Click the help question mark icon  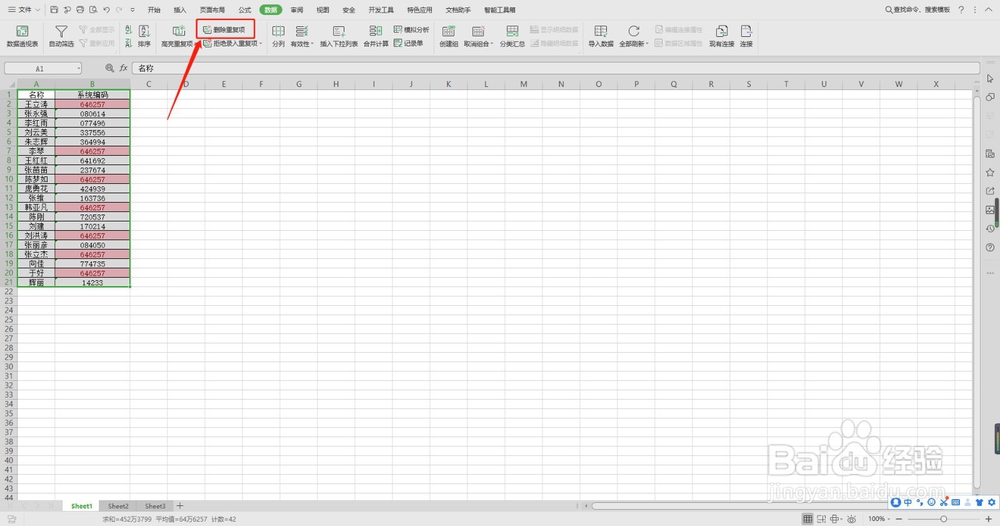[961, 10]
